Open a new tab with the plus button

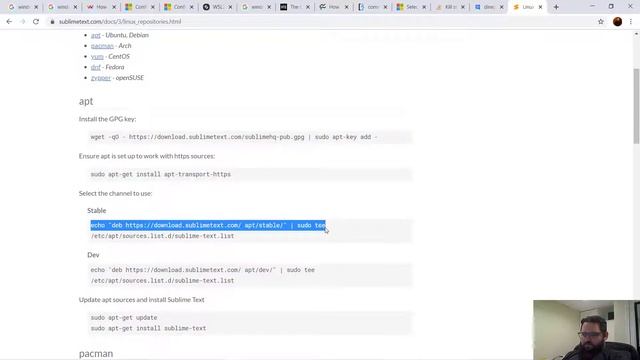pos(556,7)
